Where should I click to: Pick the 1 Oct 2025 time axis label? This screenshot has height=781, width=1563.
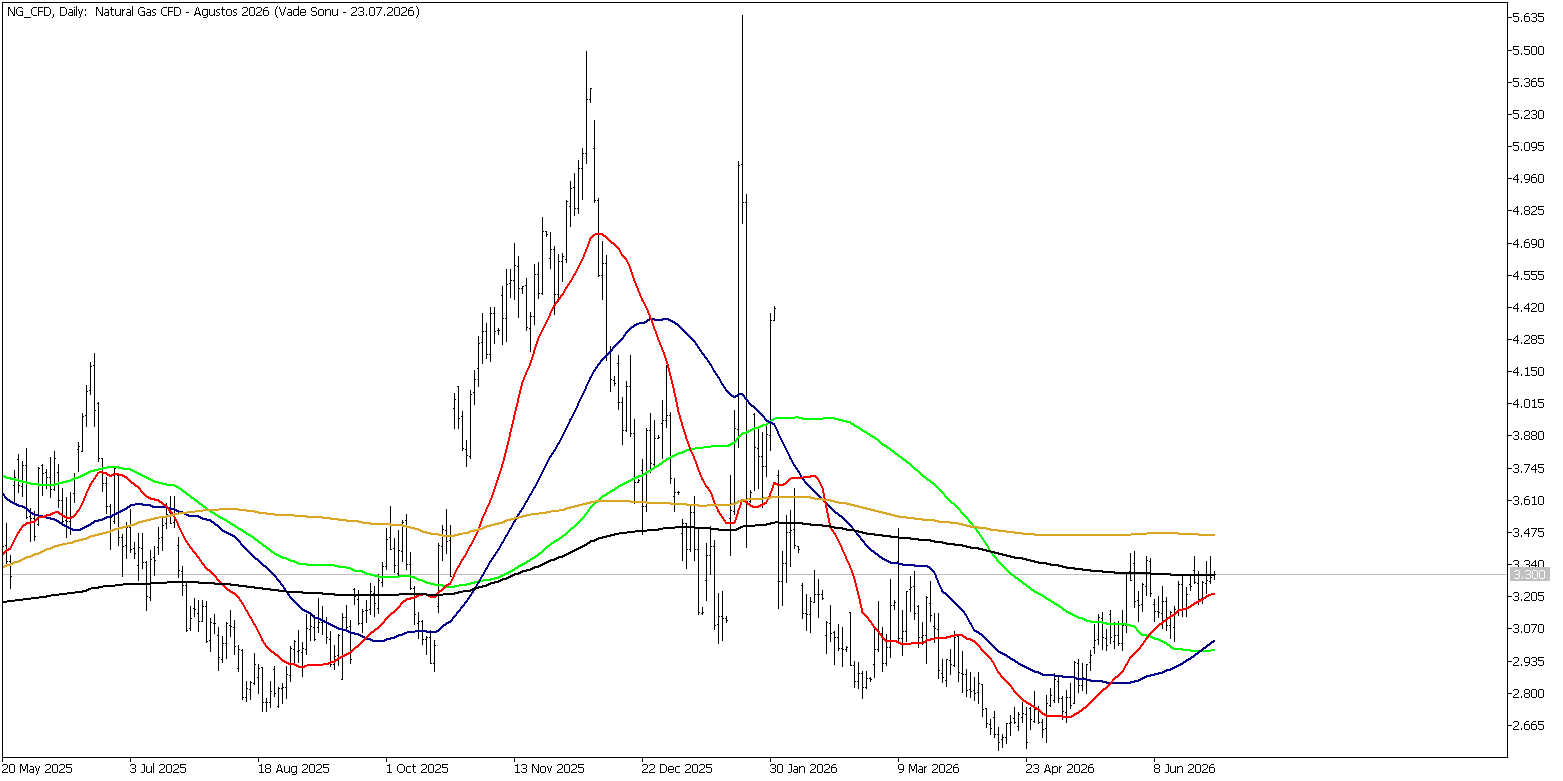[419, 770]
